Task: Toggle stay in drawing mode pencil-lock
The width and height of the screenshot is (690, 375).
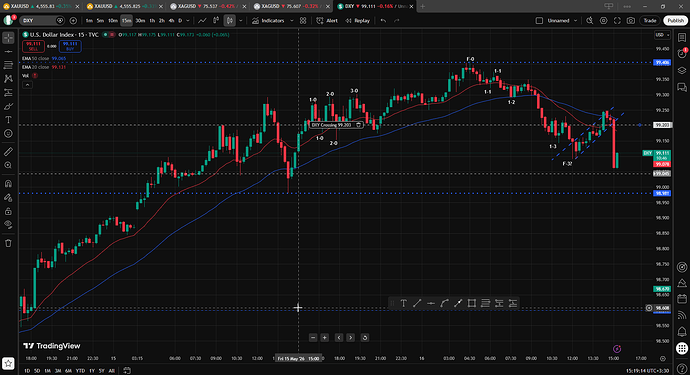Action: coord(8,198)
